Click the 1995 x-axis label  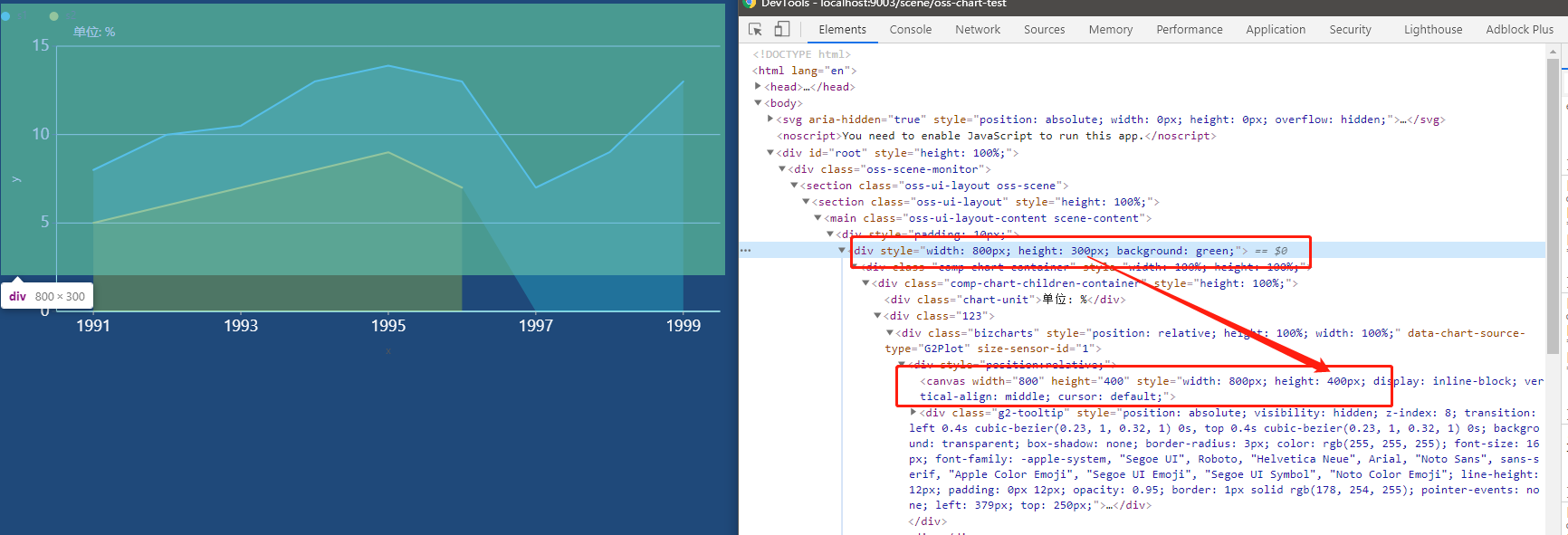(x=388, y=326)
